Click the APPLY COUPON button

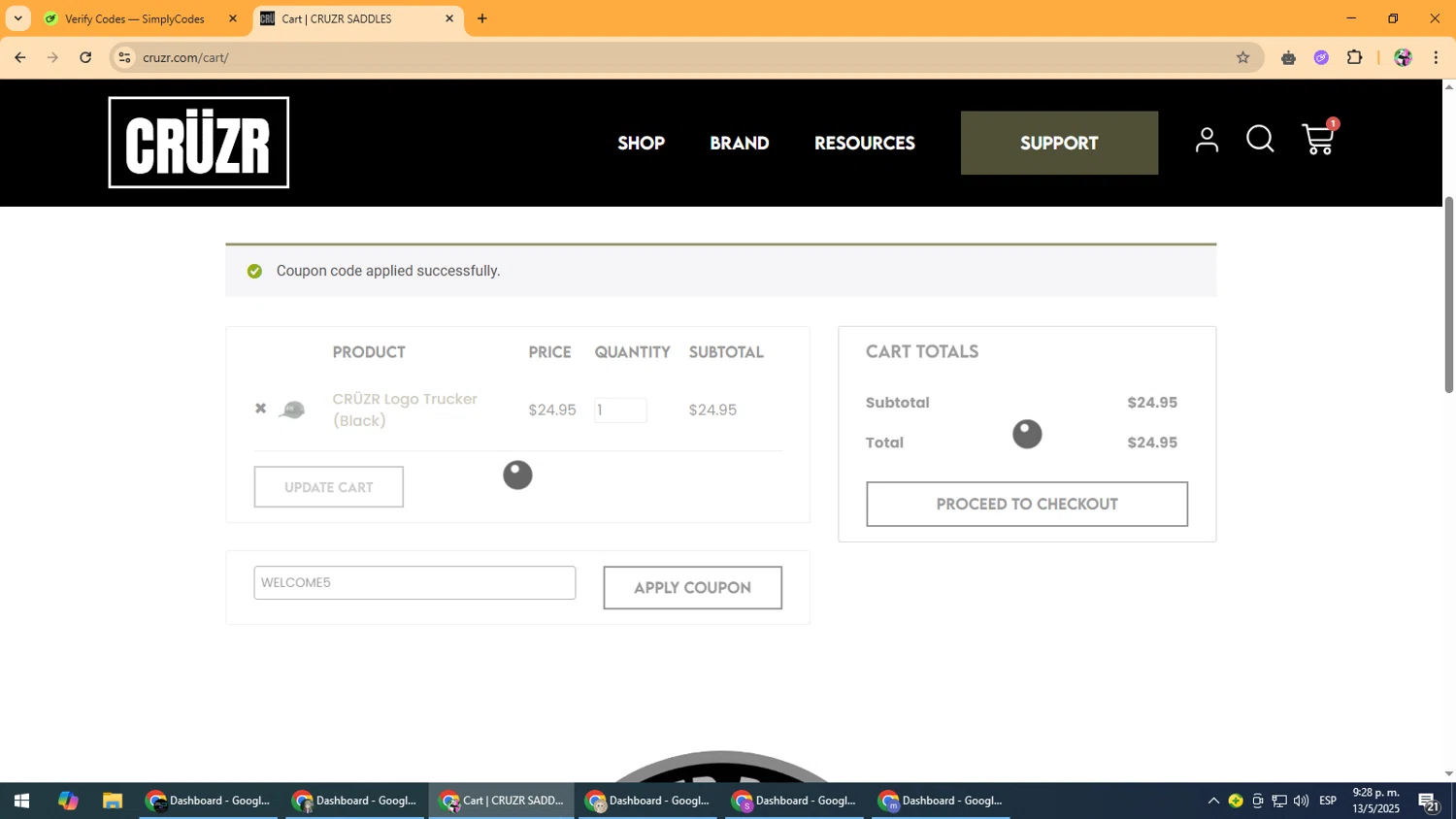click(692, 588)
